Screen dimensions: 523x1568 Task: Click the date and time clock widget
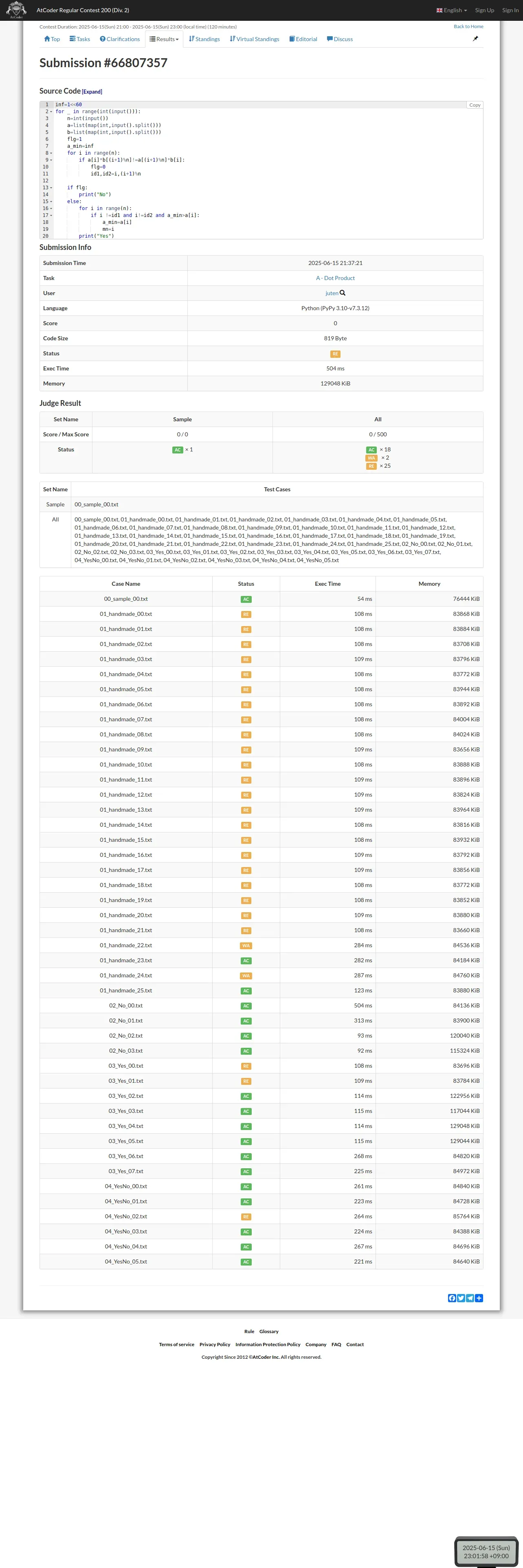[485, 1551]
